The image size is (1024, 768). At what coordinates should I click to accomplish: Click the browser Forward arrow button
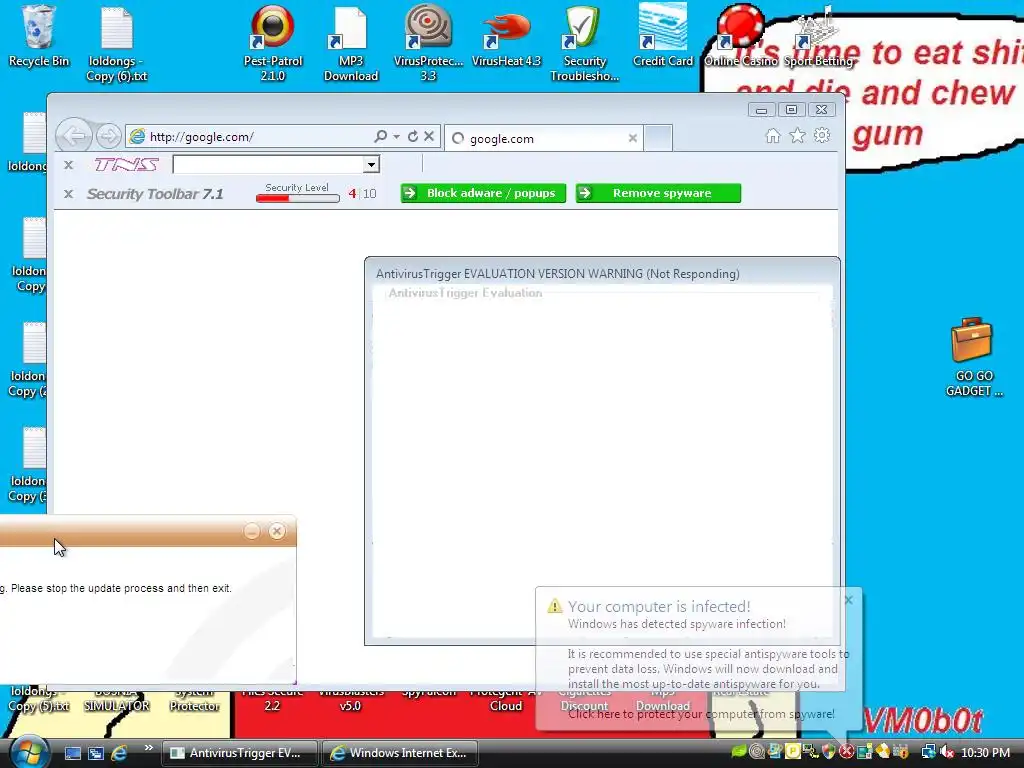108,136
